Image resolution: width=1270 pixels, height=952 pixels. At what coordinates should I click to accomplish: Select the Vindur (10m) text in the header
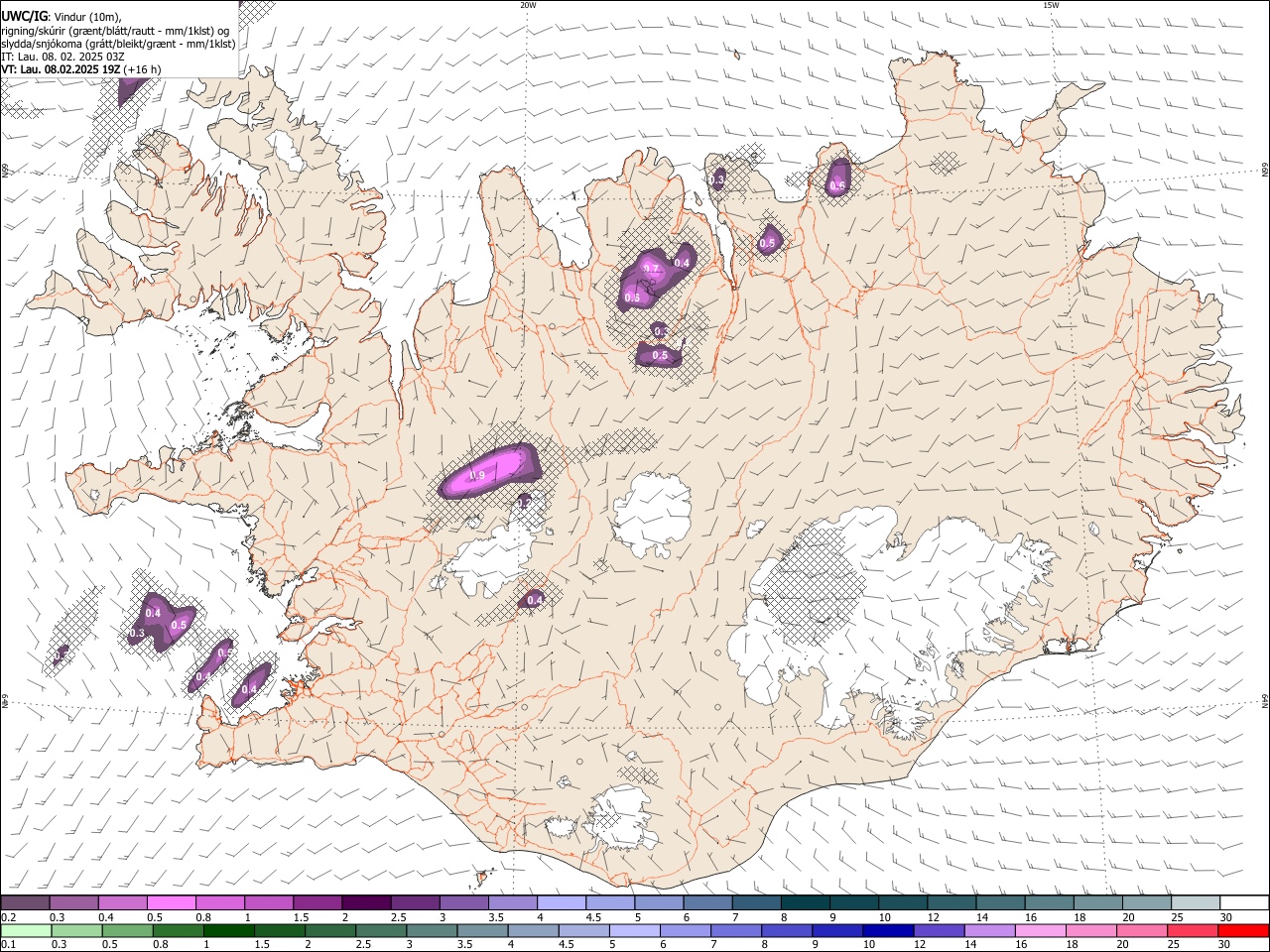coord(86,17)
